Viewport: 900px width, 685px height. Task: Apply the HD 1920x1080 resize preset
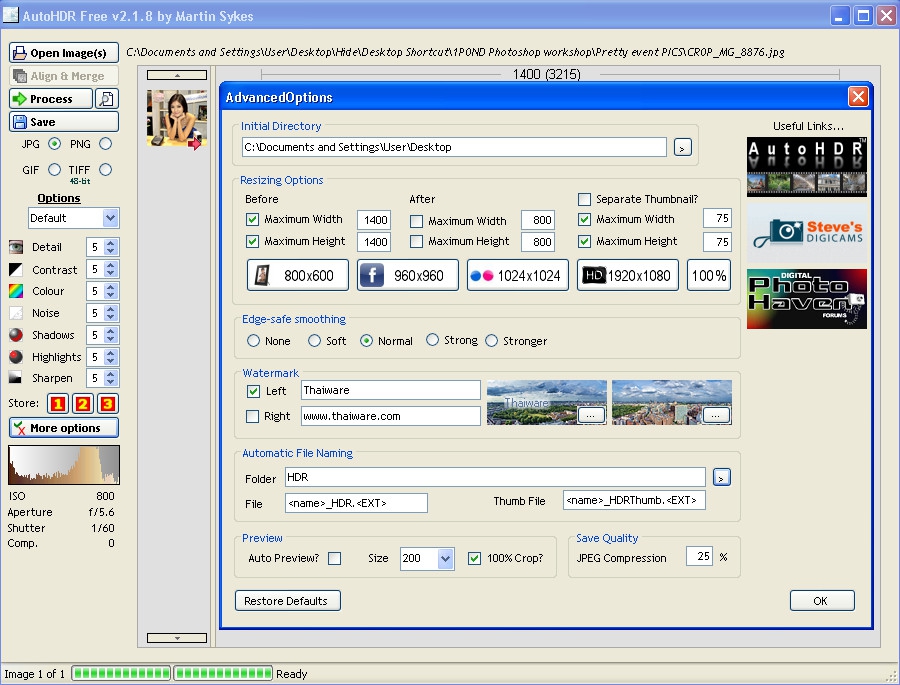click(x=627, y=275)
